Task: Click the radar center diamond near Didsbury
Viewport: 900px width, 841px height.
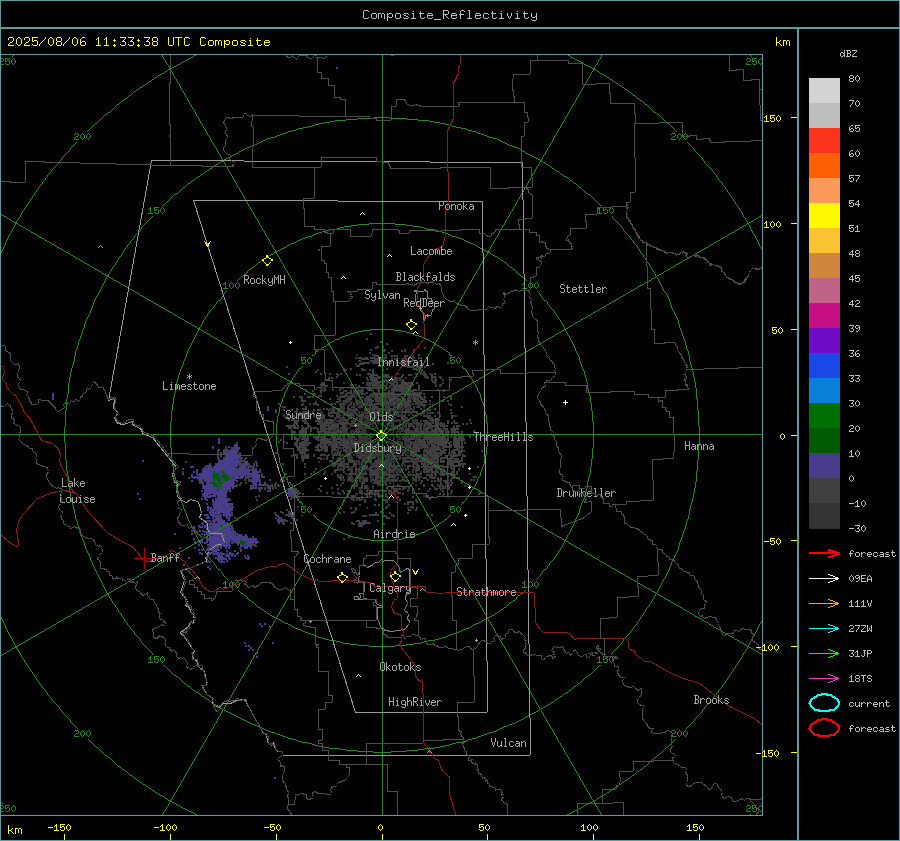Action: point(382,436)
